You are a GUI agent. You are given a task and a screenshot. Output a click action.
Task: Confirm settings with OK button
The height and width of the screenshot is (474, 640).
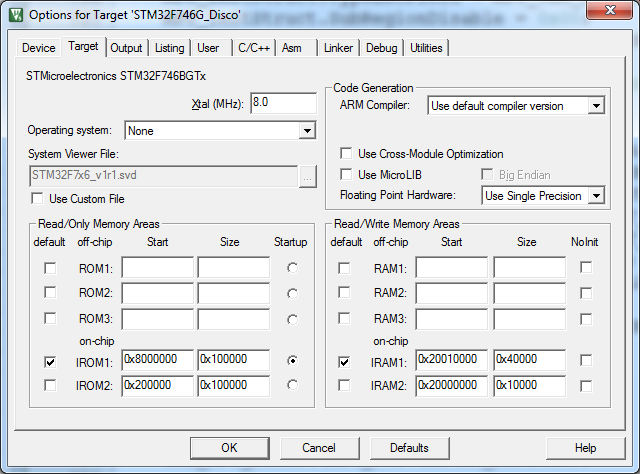point(229,448)
